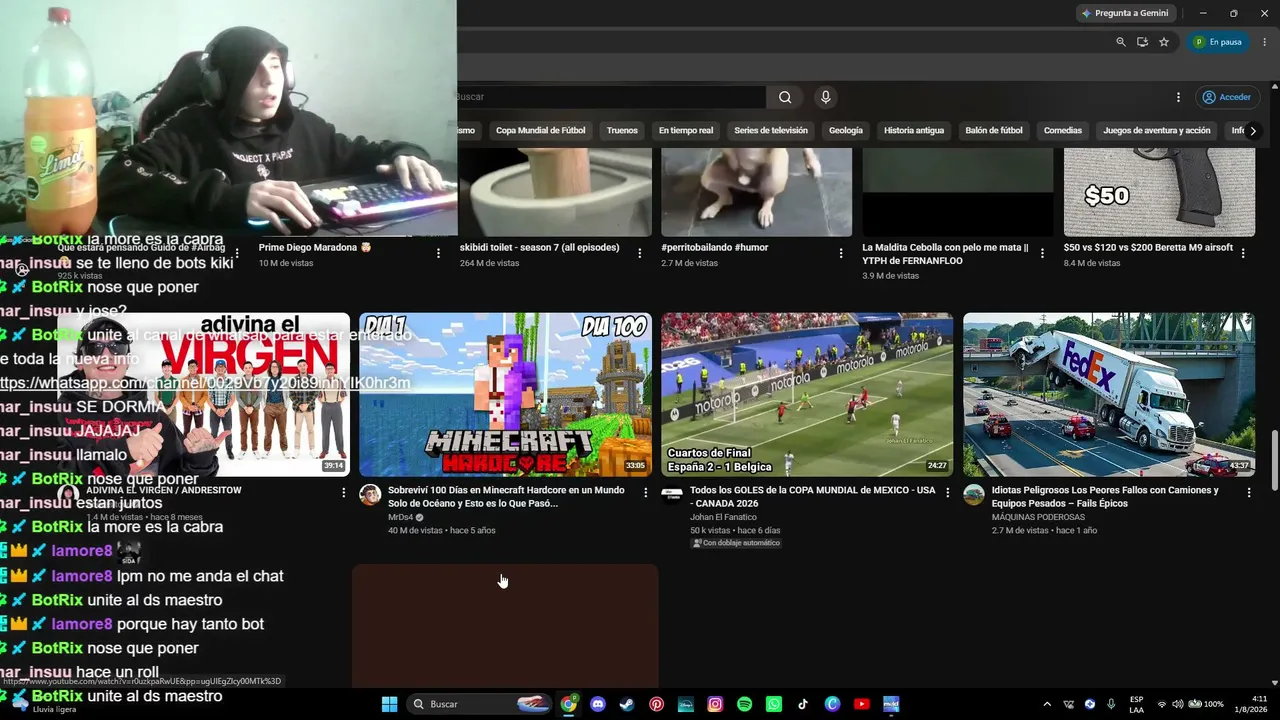Click the Johan El Fanatico channel avatar

click(x=672, y=495)
